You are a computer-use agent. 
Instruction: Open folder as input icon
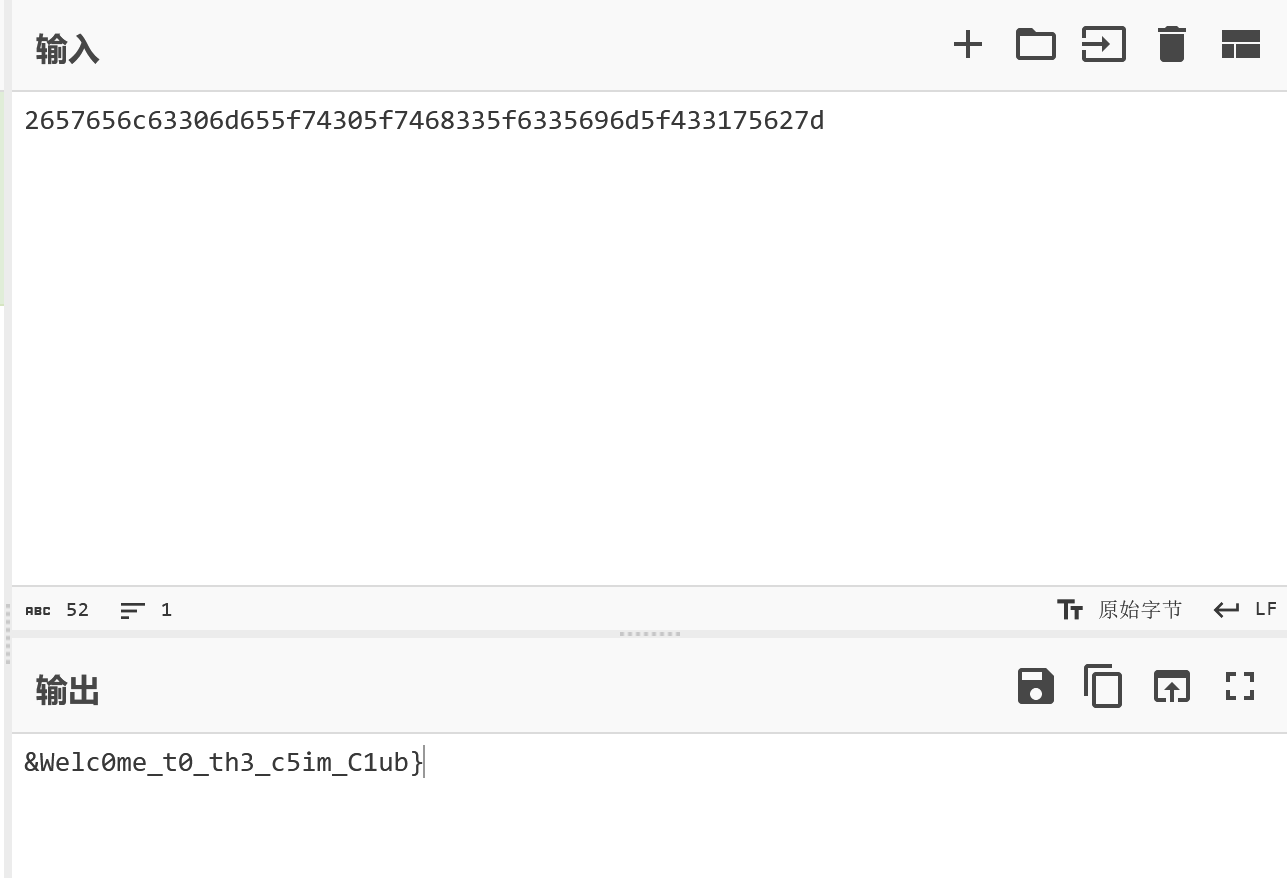1035,45
